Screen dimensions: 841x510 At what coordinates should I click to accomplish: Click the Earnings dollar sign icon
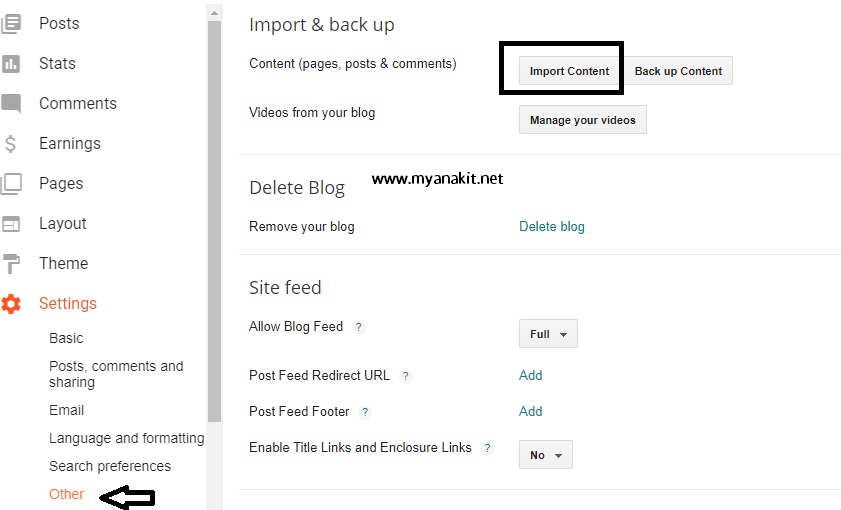click(x=11, y=143)
